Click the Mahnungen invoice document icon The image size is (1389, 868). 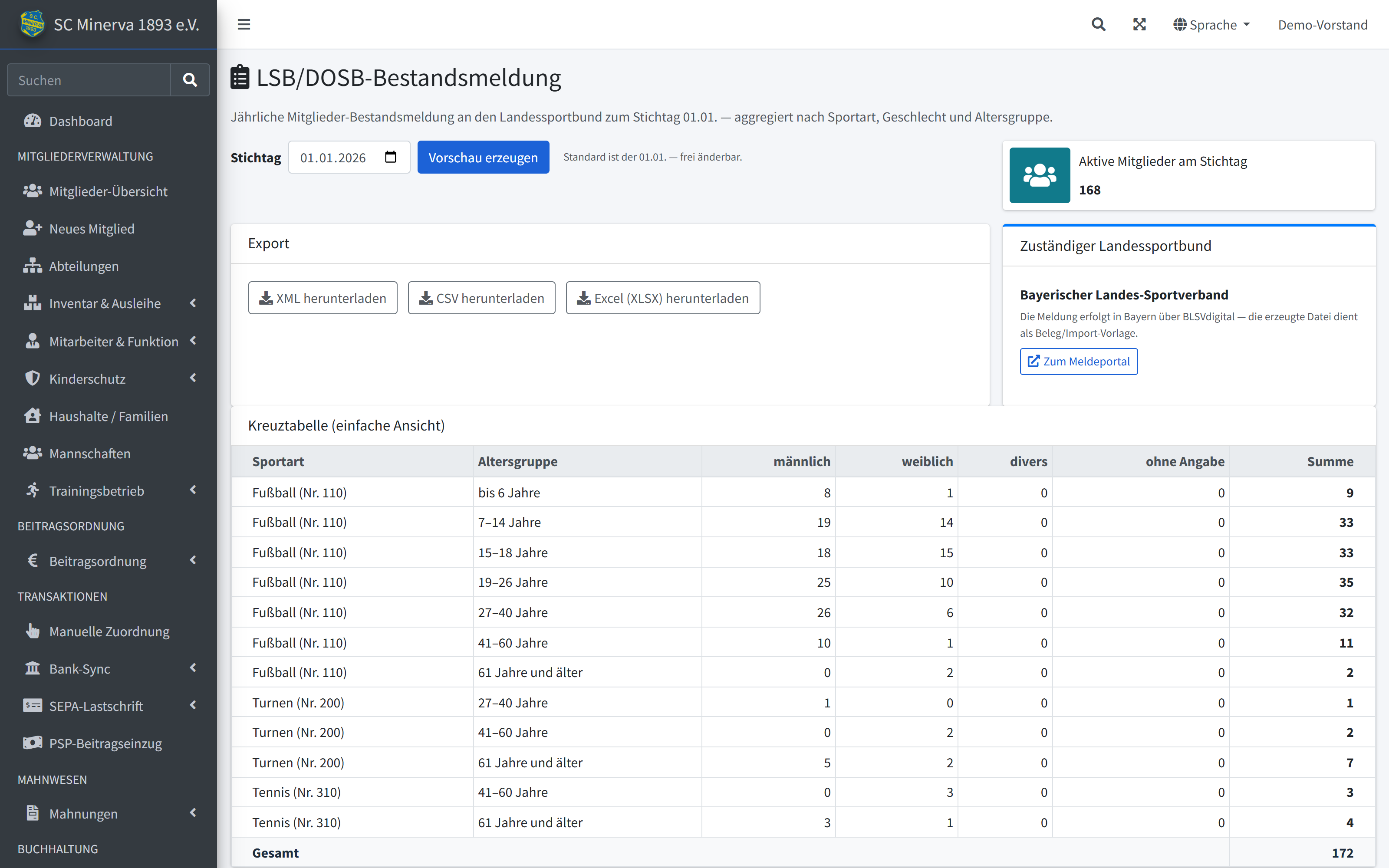point(33,813)
